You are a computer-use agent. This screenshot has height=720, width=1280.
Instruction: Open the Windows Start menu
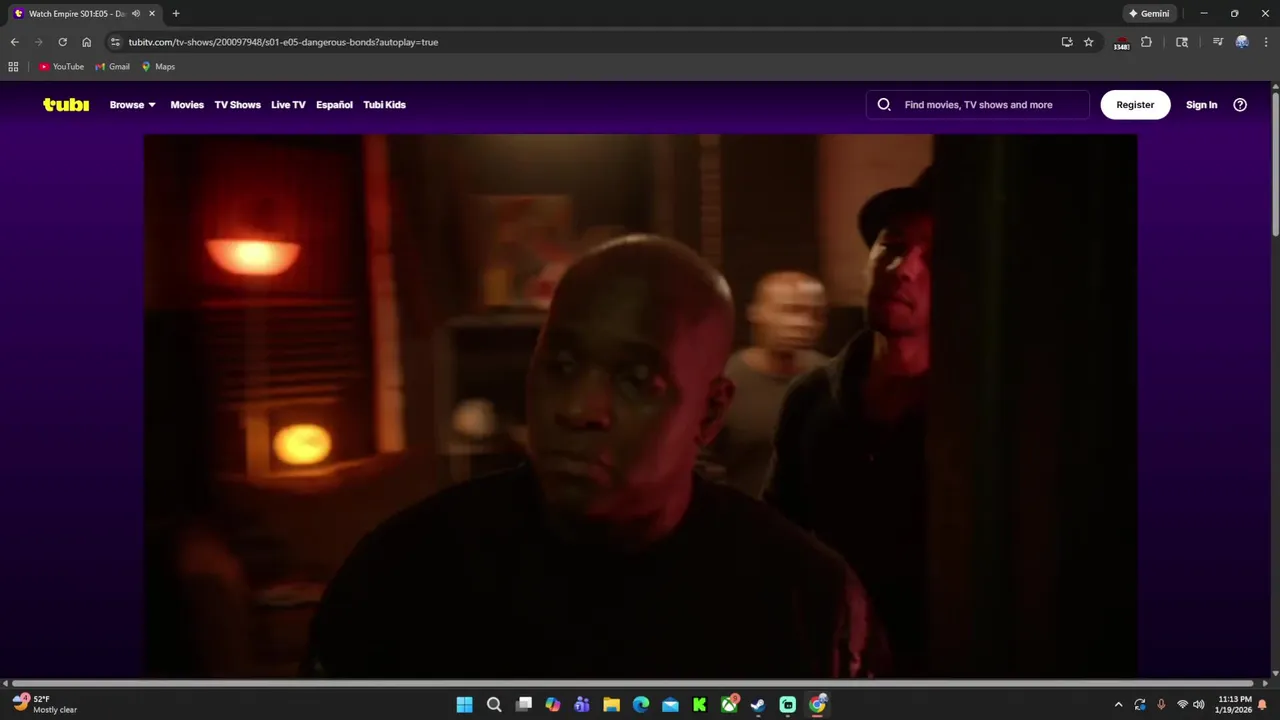465,705
